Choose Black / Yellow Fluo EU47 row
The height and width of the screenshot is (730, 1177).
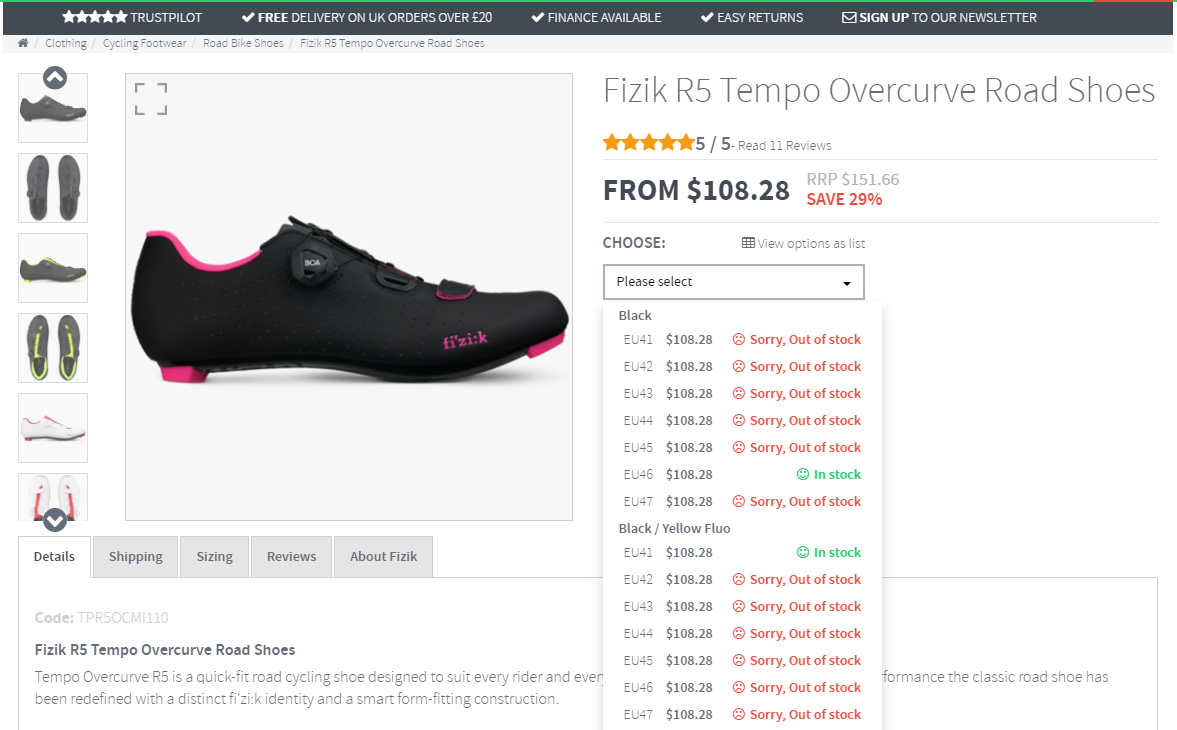coord(742,714)
